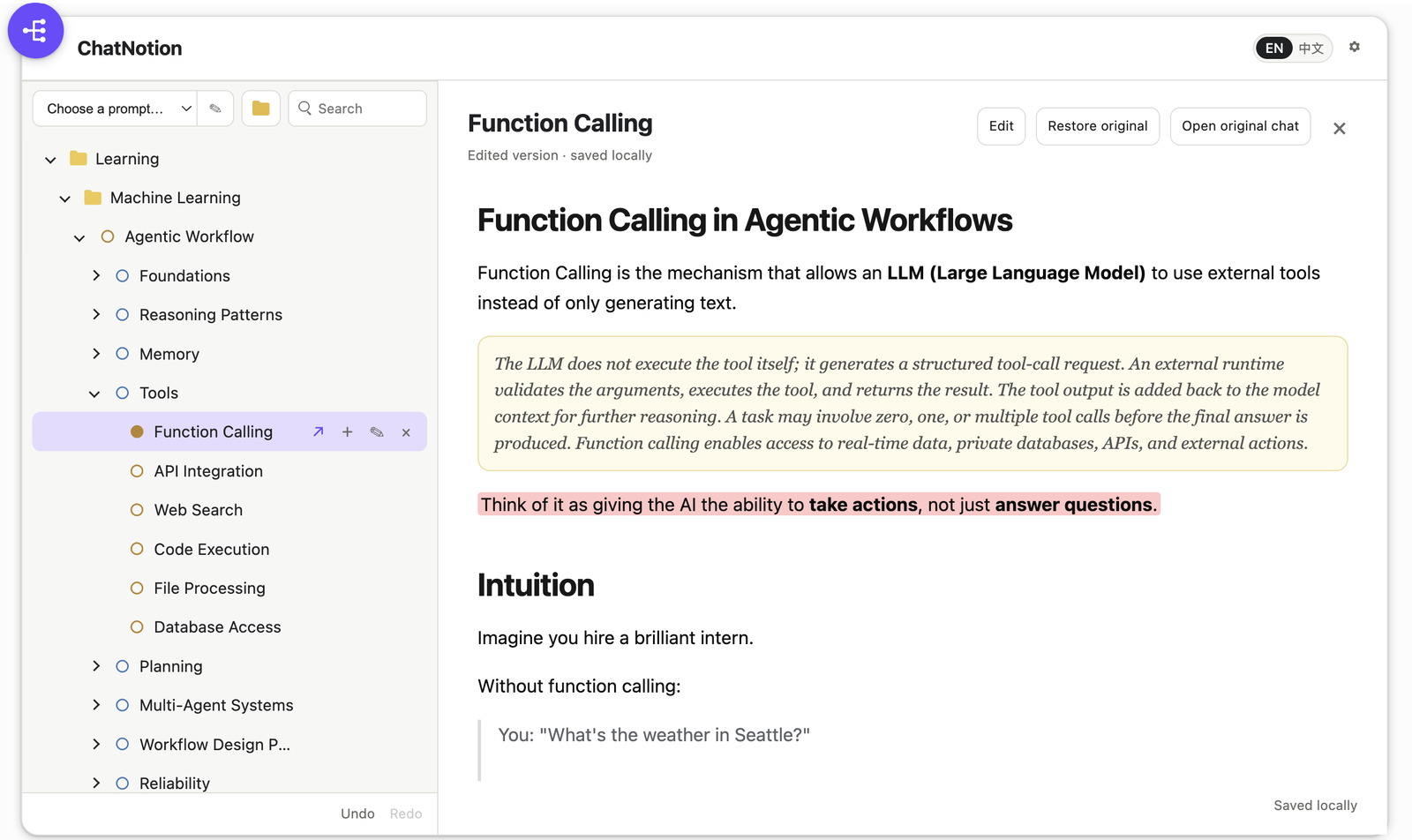This screenshot has width=1412, height=840.
Task: Open the Choose a prompt dropdown
Action: pyautogui.click(x=115, y=109)
